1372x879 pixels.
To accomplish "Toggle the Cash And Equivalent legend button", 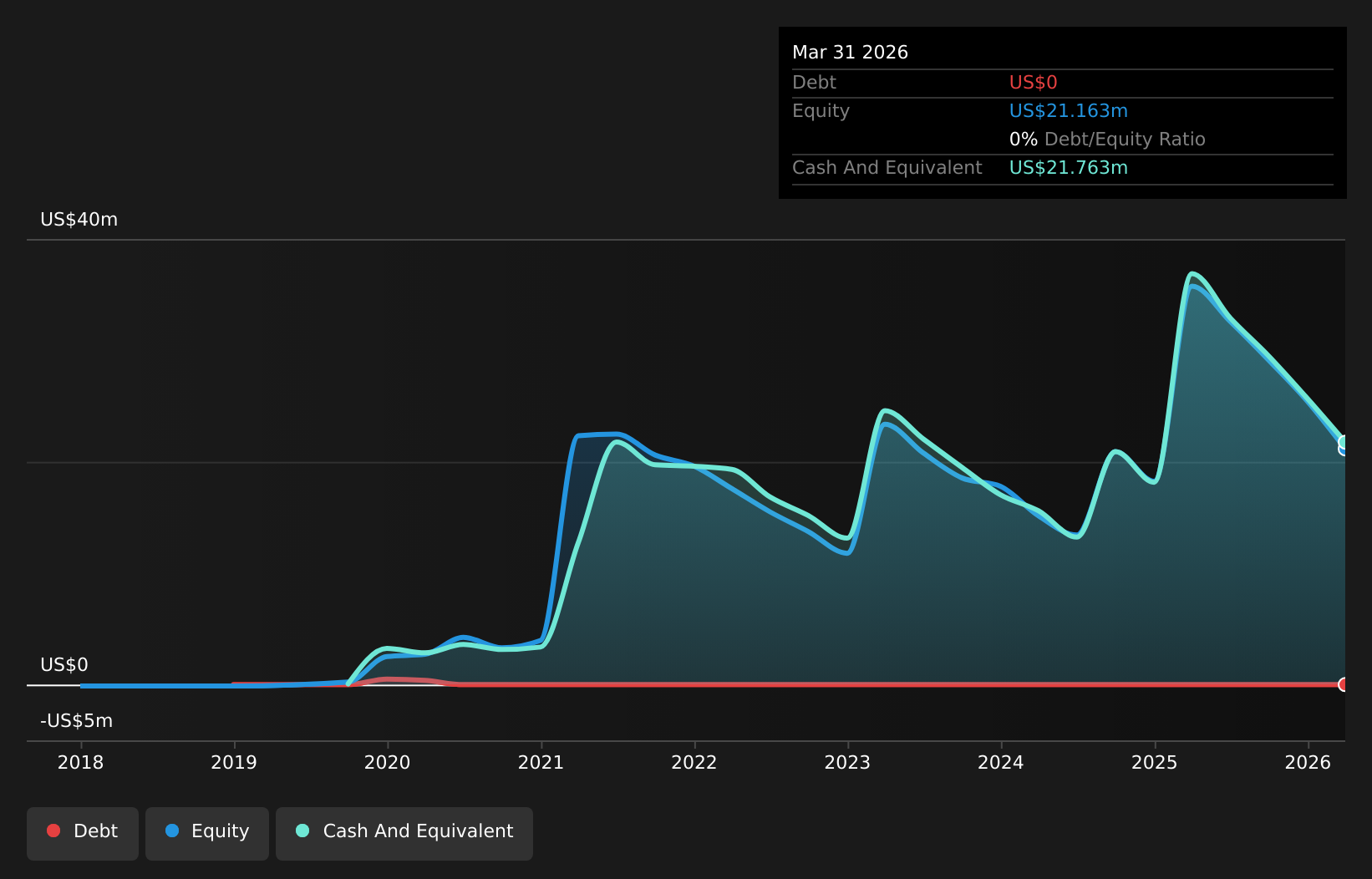I will click(404, 833).
